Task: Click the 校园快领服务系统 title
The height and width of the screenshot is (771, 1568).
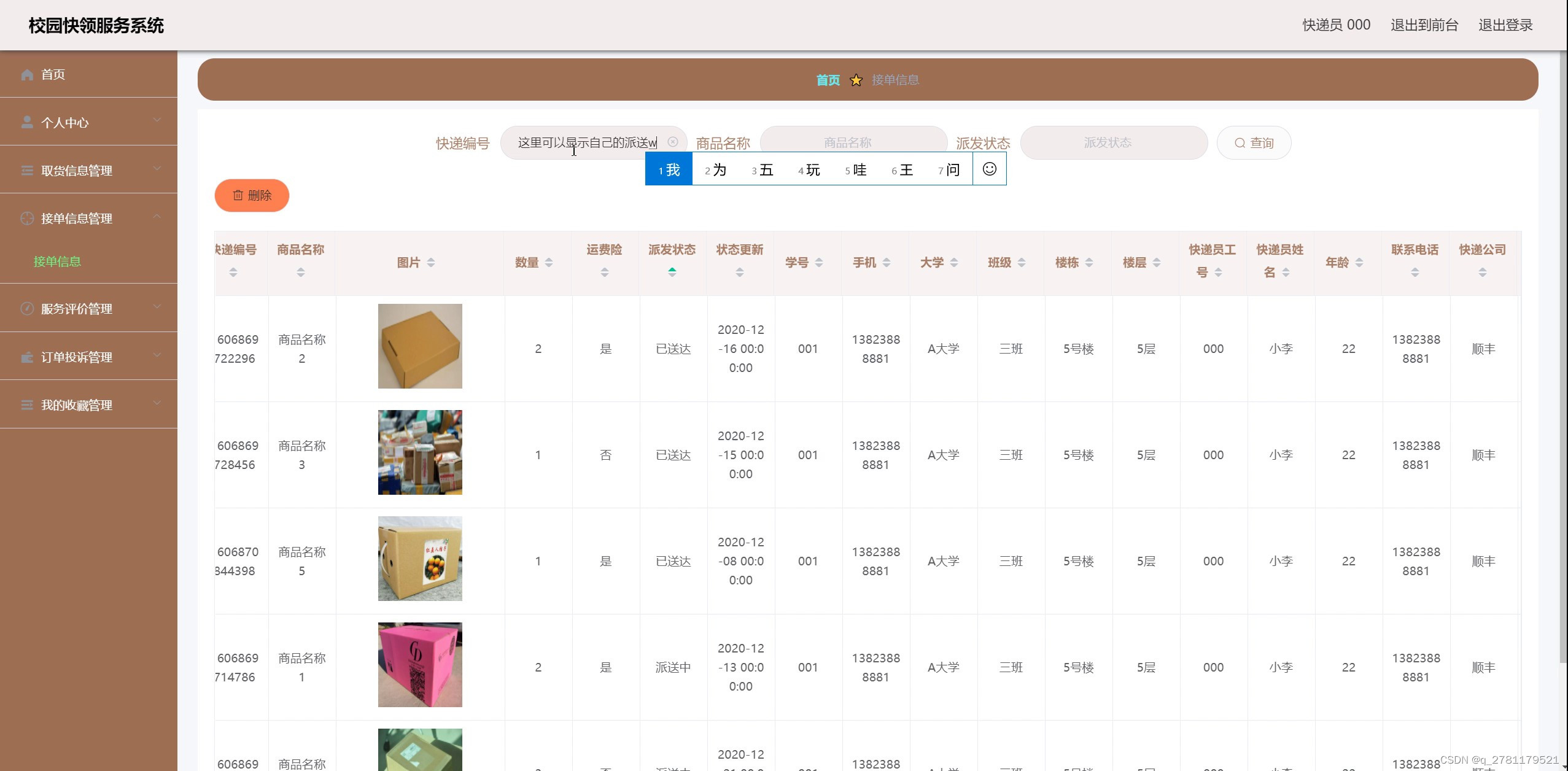Action: click(x=96, y=25)
